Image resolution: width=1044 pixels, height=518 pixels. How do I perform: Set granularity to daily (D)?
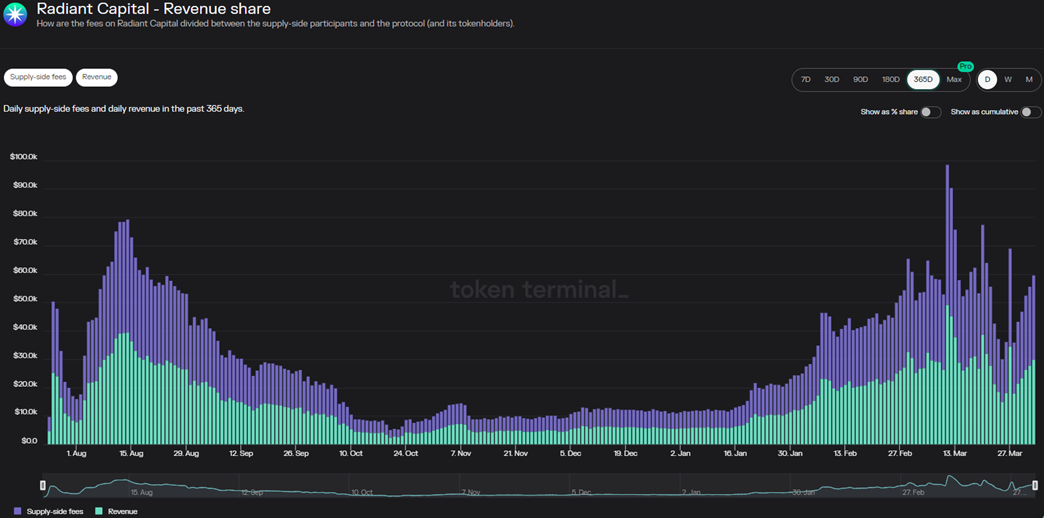coord(987,80)
